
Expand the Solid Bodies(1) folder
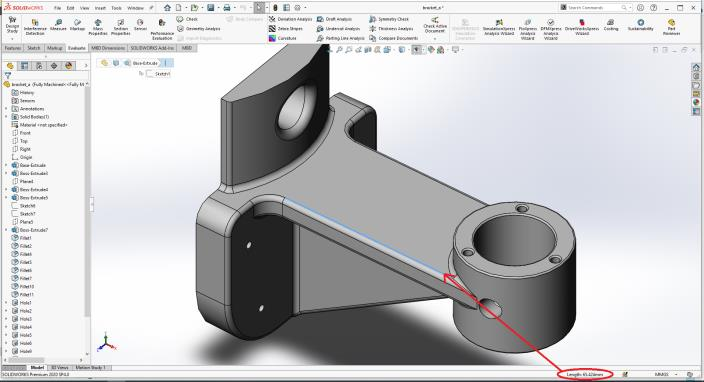tap(6, 117)
